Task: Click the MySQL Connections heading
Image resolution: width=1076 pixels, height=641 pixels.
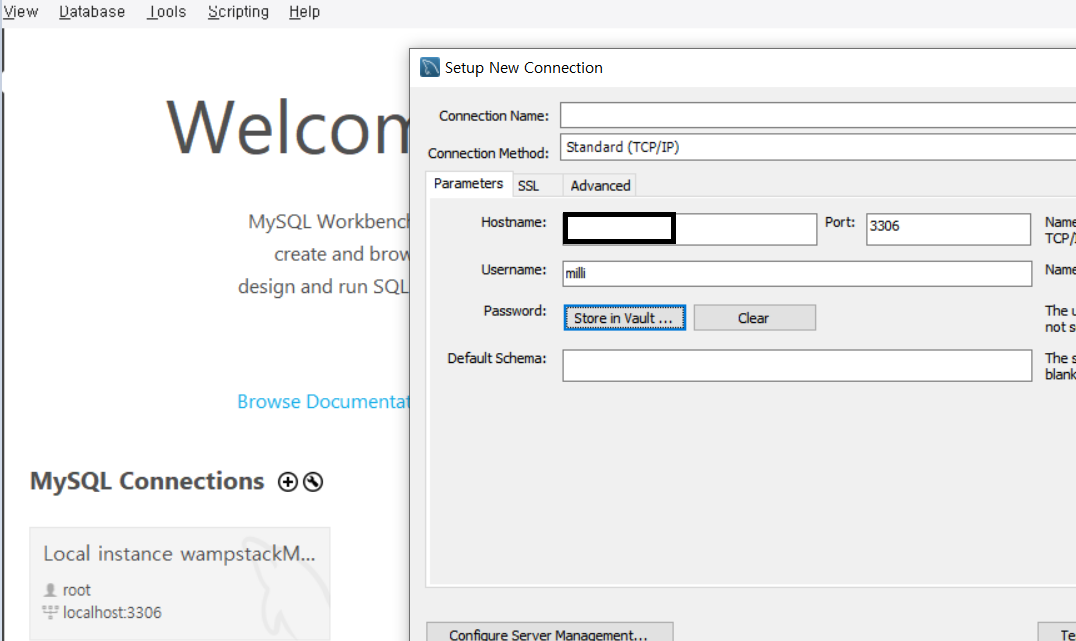Action: pyautogui.click(x=147, y=481)
